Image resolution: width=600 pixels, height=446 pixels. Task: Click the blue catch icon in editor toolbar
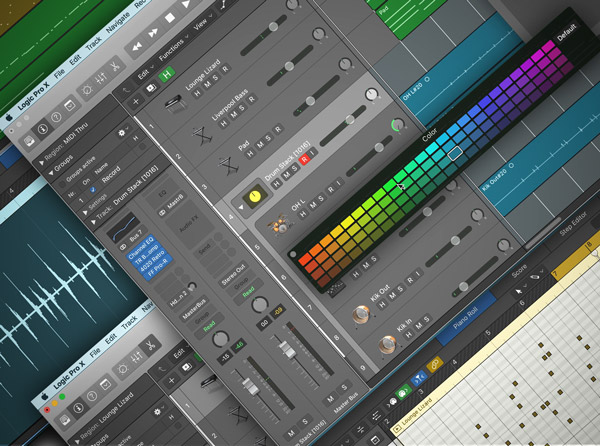pyautogui.click(x=419, y=378)
